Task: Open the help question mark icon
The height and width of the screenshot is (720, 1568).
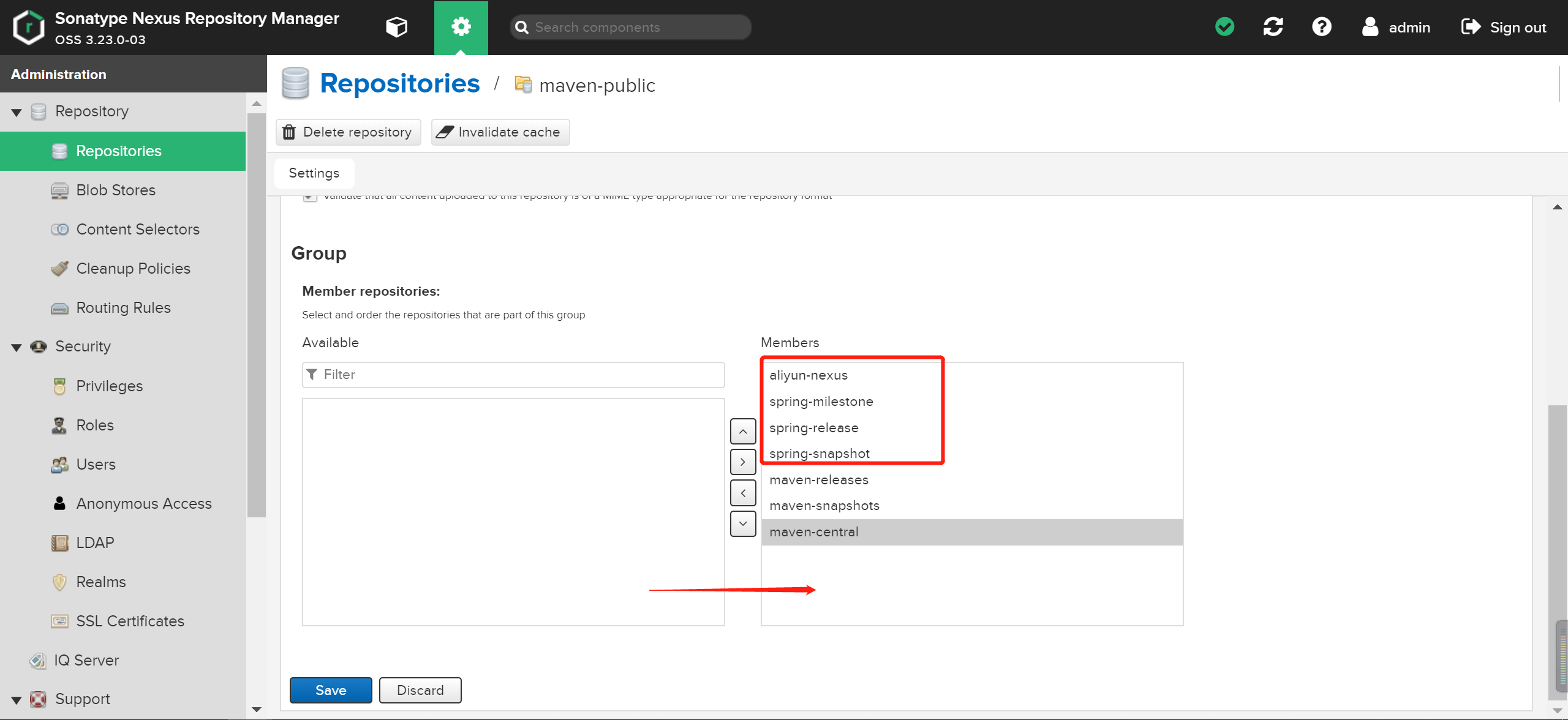Action: pyautogui.click(x=1321, y=27)
